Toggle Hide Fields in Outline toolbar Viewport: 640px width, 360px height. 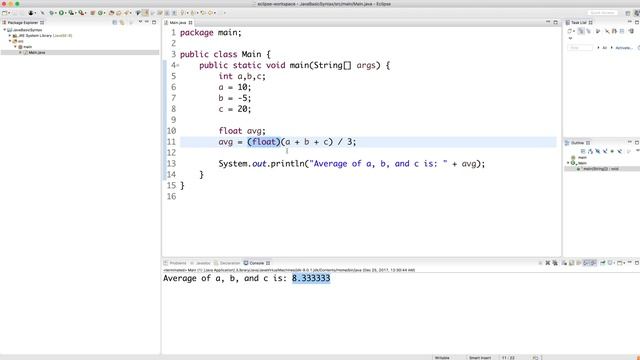598,151
